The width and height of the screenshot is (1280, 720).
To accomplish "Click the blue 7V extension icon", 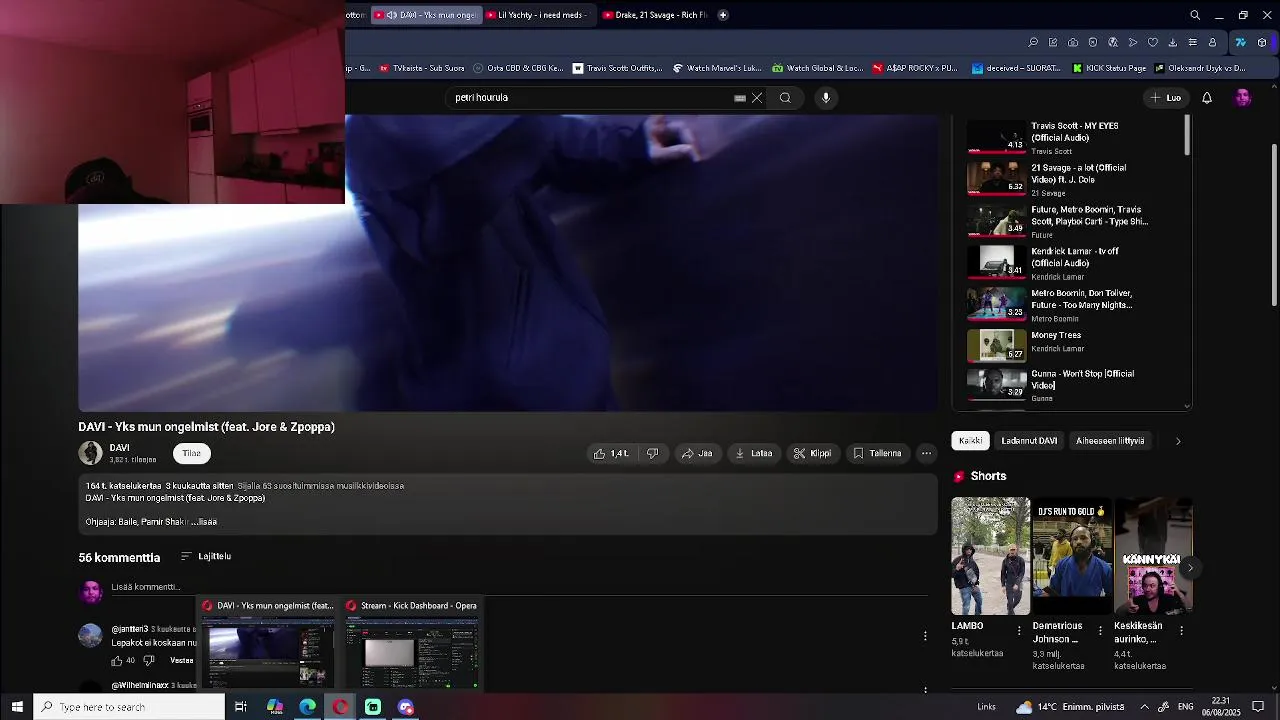I will [x=1240, y=42].
